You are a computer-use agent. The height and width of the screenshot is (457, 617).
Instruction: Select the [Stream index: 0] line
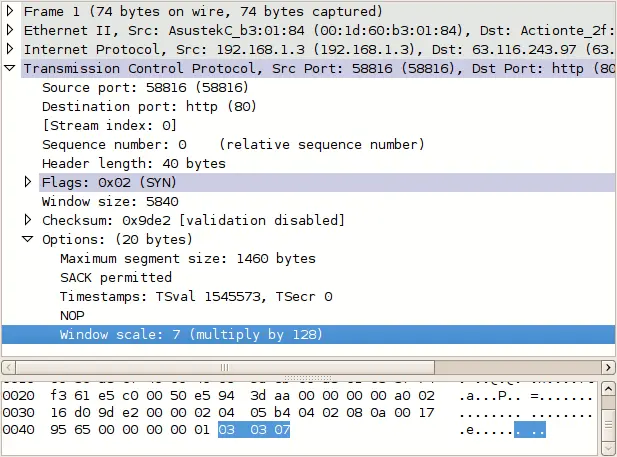109,126
